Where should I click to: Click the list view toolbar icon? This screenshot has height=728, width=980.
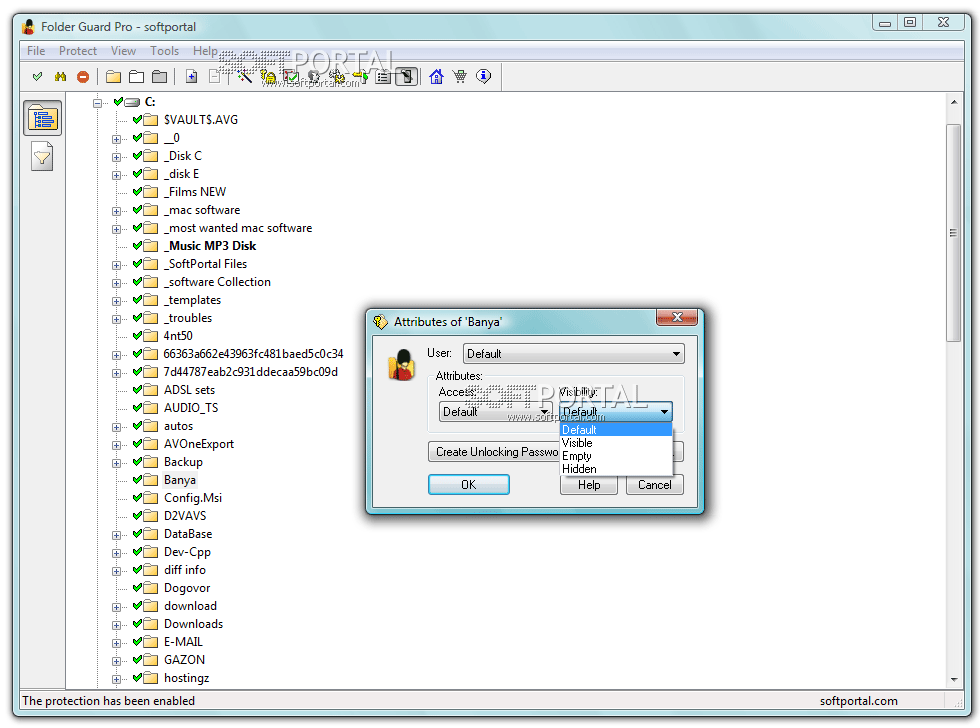[x=383, y=77]
